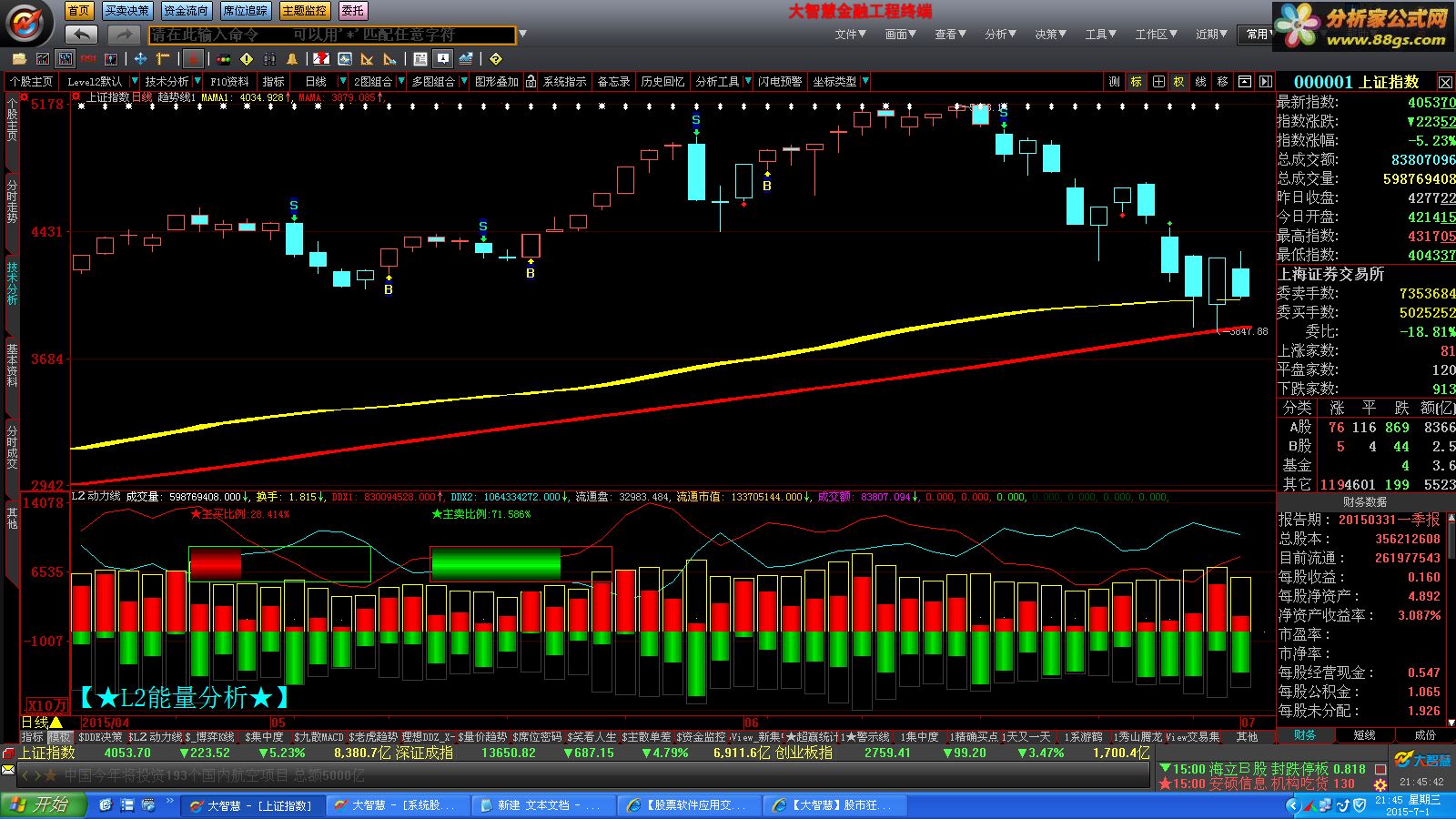Click the 主题监控 button
This screenshot has height=819, width=1456.
pyautogui.click(x=305, y=11)
